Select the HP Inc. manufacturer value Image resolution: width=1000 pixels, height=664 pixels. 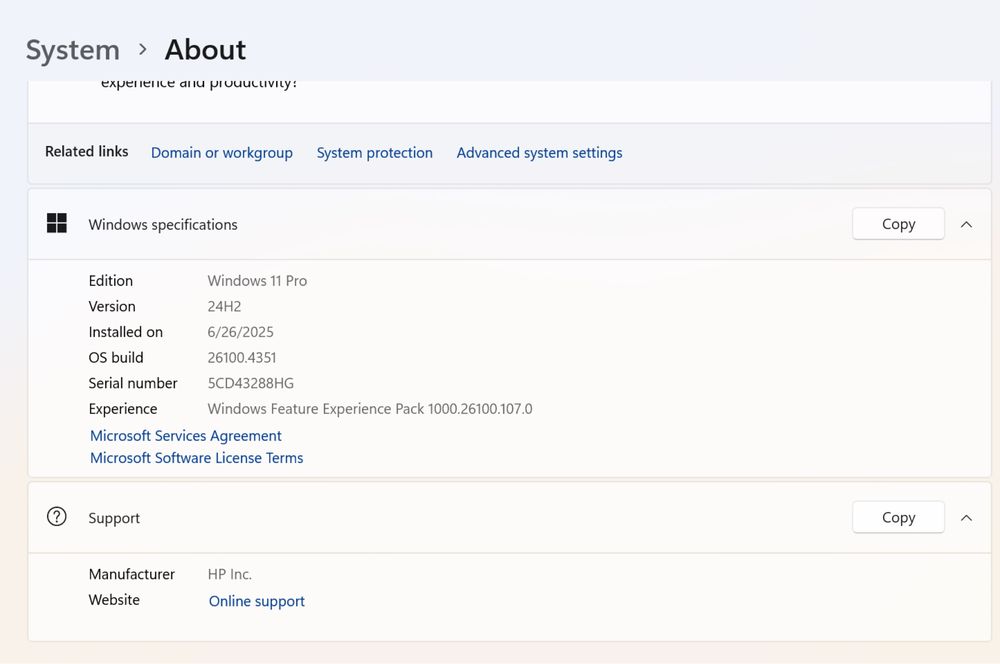pyautogui.click(x=230, y=574)
